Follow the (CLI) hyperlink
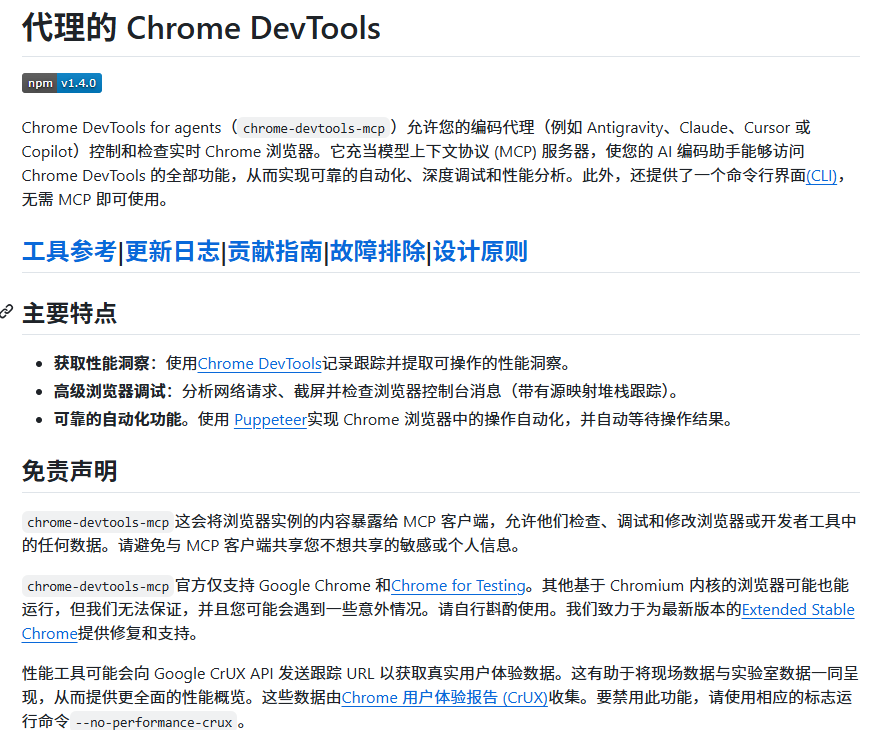The width and height of the screenshot is (877, 730). 821,176
